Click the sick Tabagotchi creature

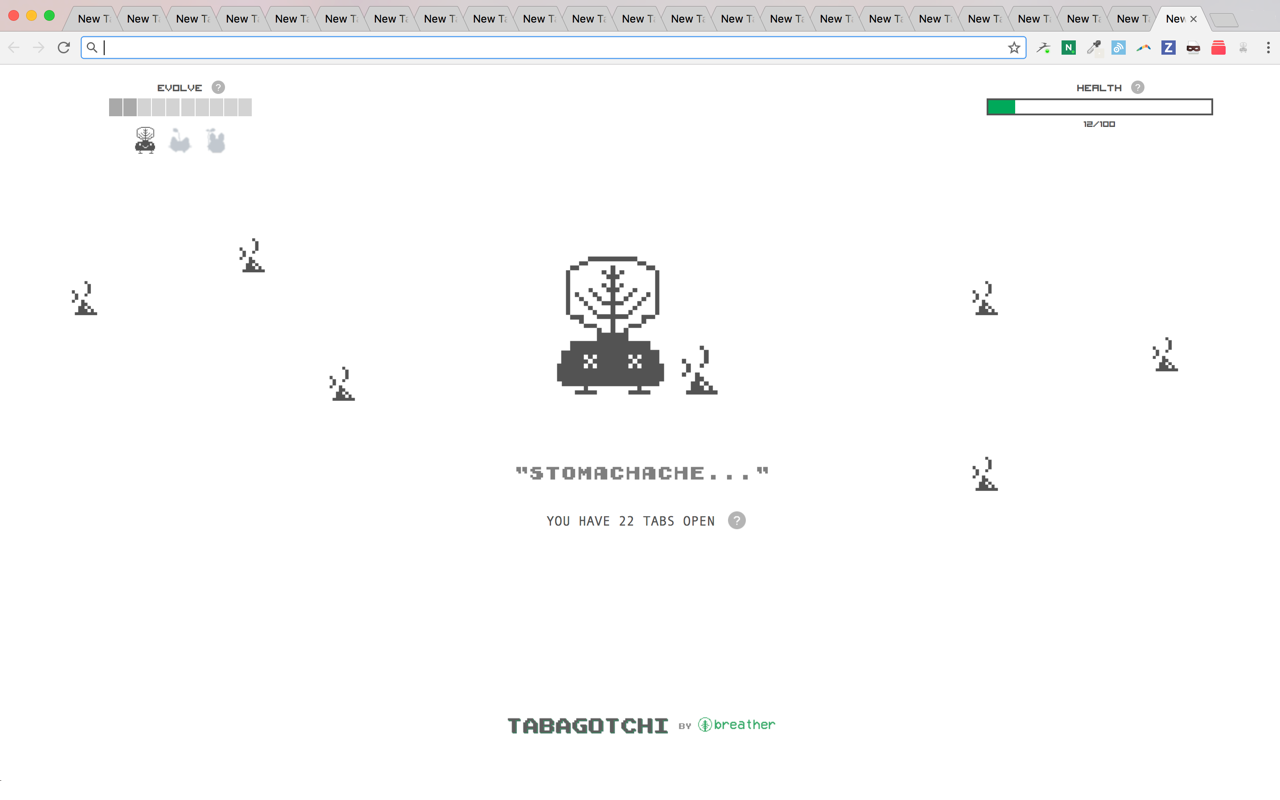(611, 325)
